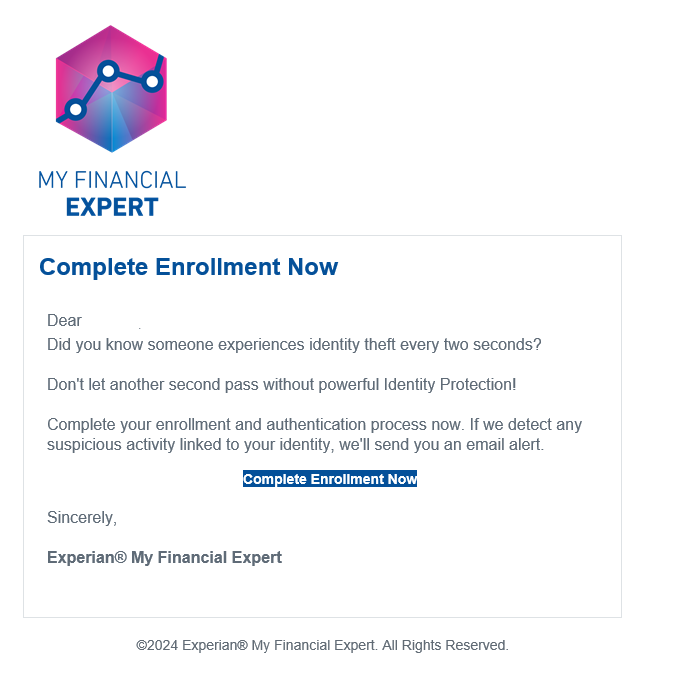
Task: Click the left circle node in logo chart
Action: 75,109
